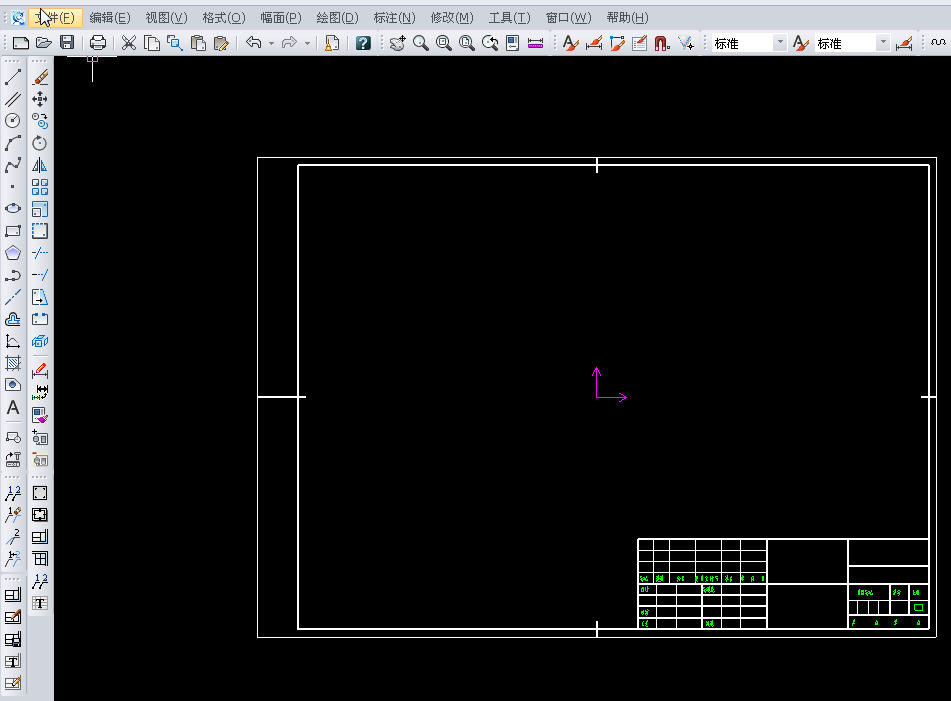
Task: Select the Line drawing tool
Action: 13,77
